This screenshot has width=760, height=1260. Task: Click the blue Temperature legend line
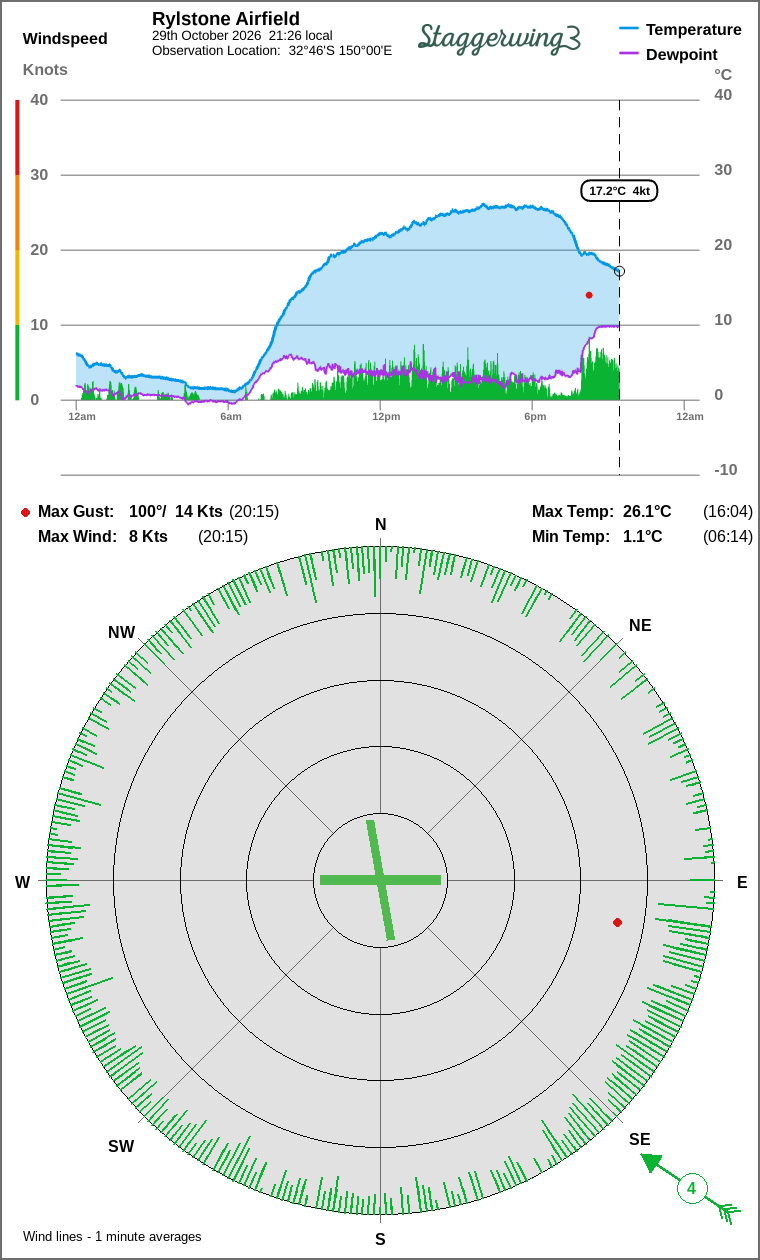point(629,29)
